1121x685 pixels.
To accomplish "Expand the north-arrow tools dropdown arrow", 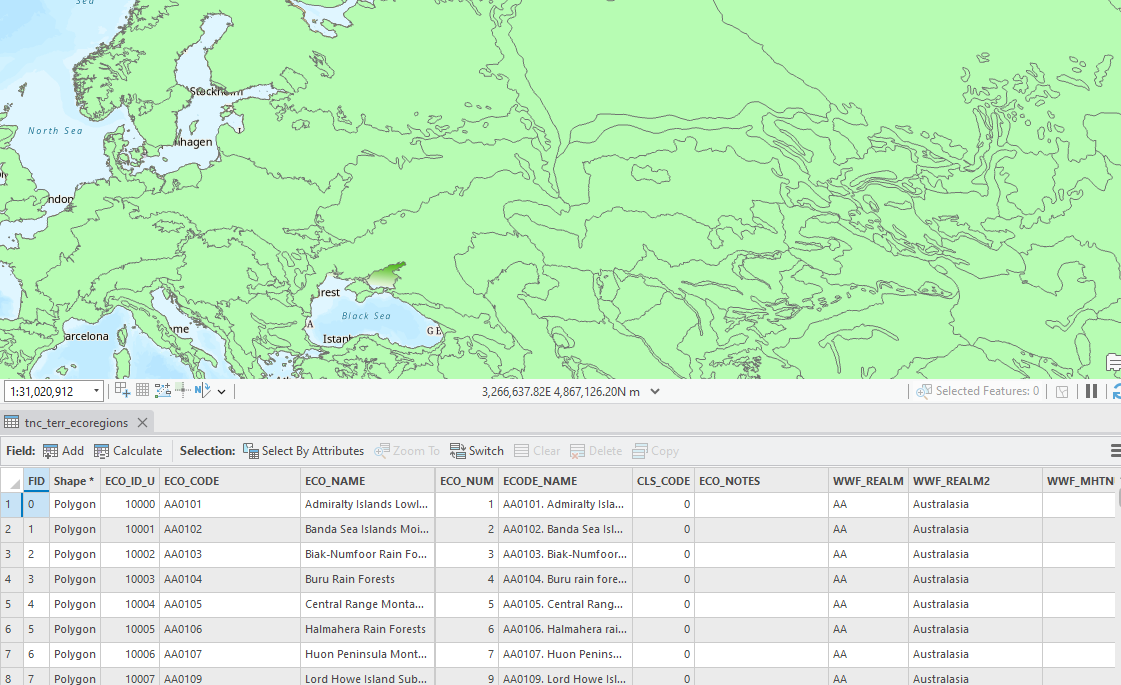I will [x=221, y=391].
